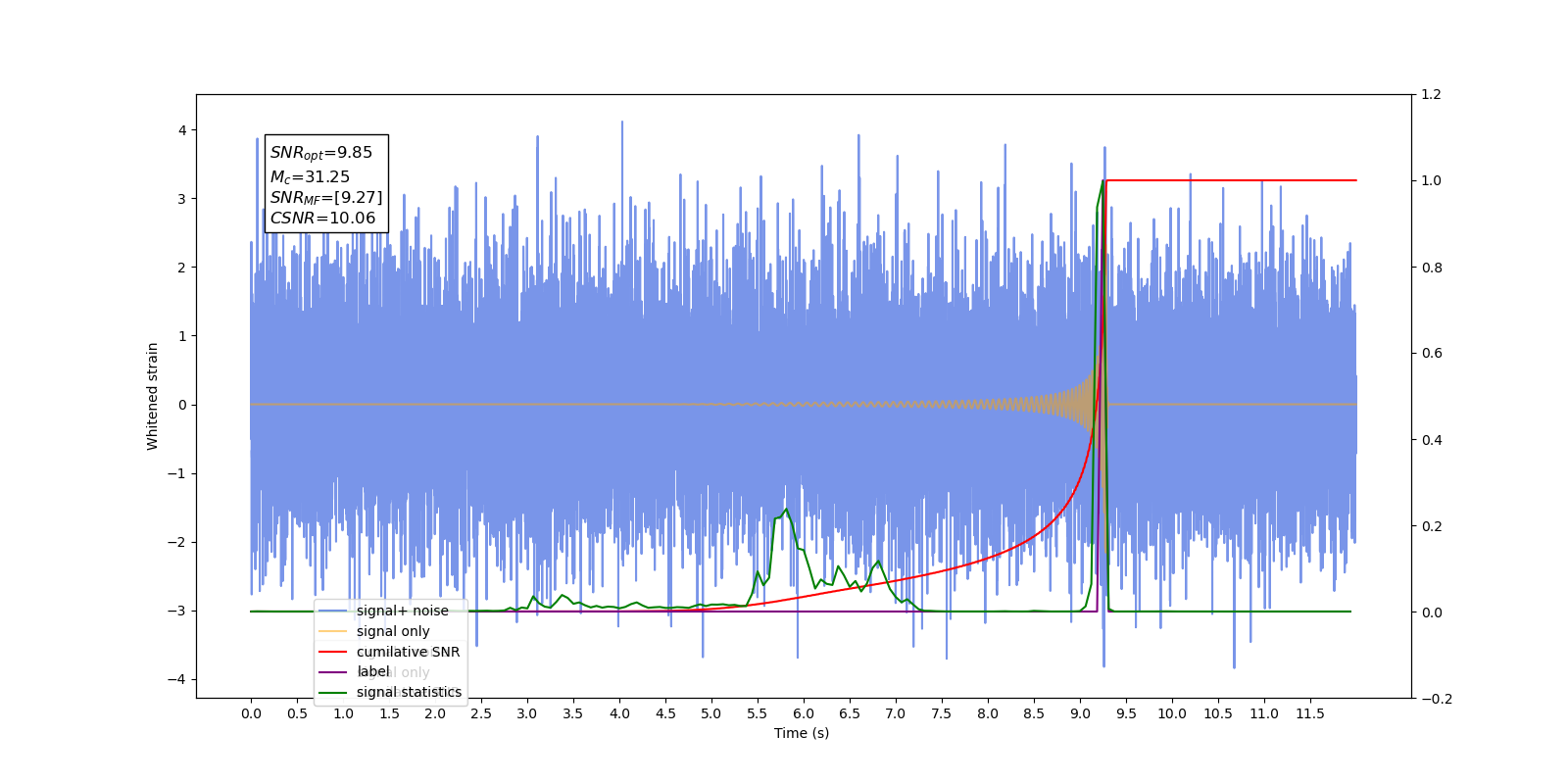The height and width of the screenshot is (784, 1568).
Task: Click the 'Whitened strain' y-axis label
Action: click(x=153, y=396)
